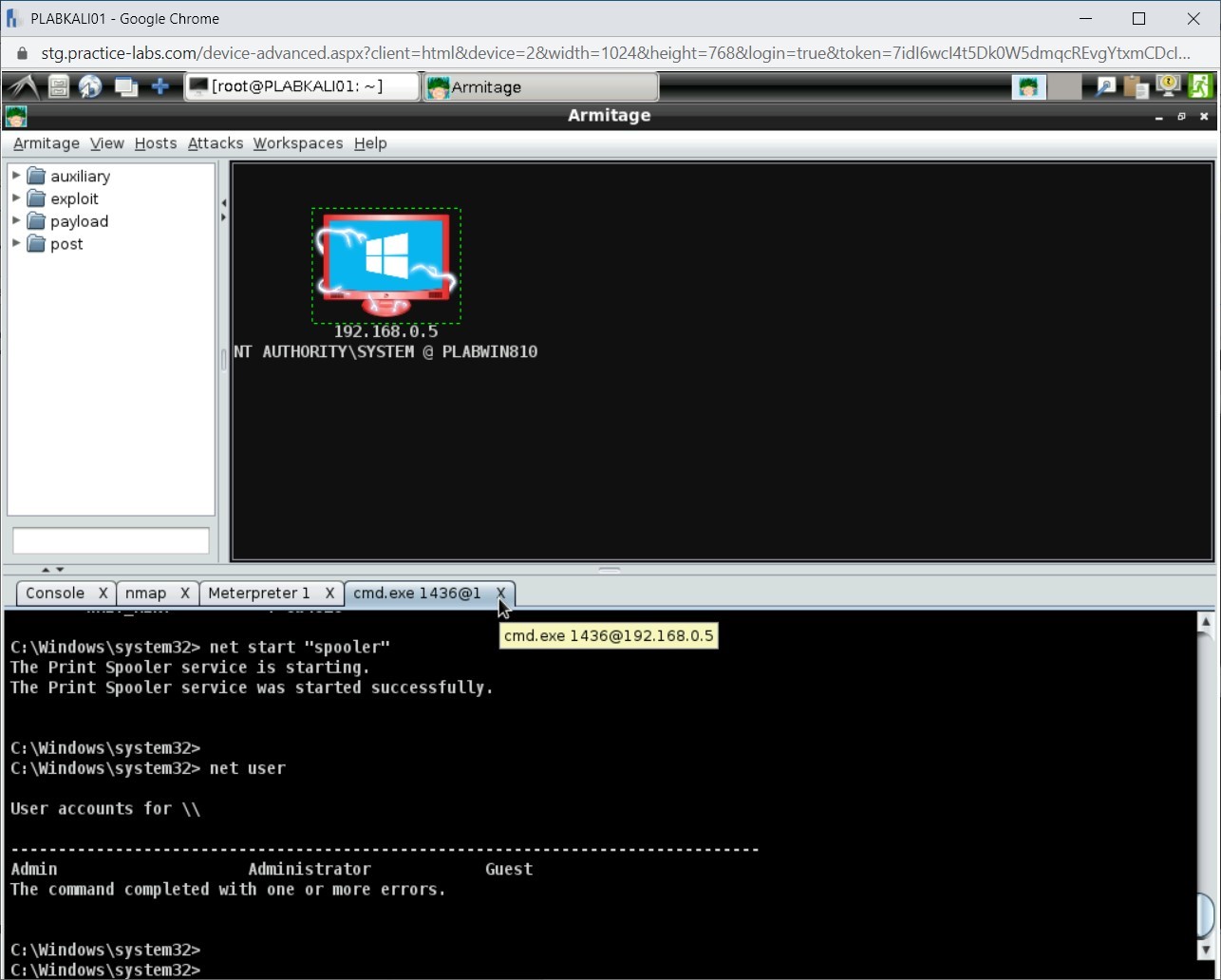Click the green logout icon in the tray
This screenshot has width=1221, height=980.
tap(1200, 86)
